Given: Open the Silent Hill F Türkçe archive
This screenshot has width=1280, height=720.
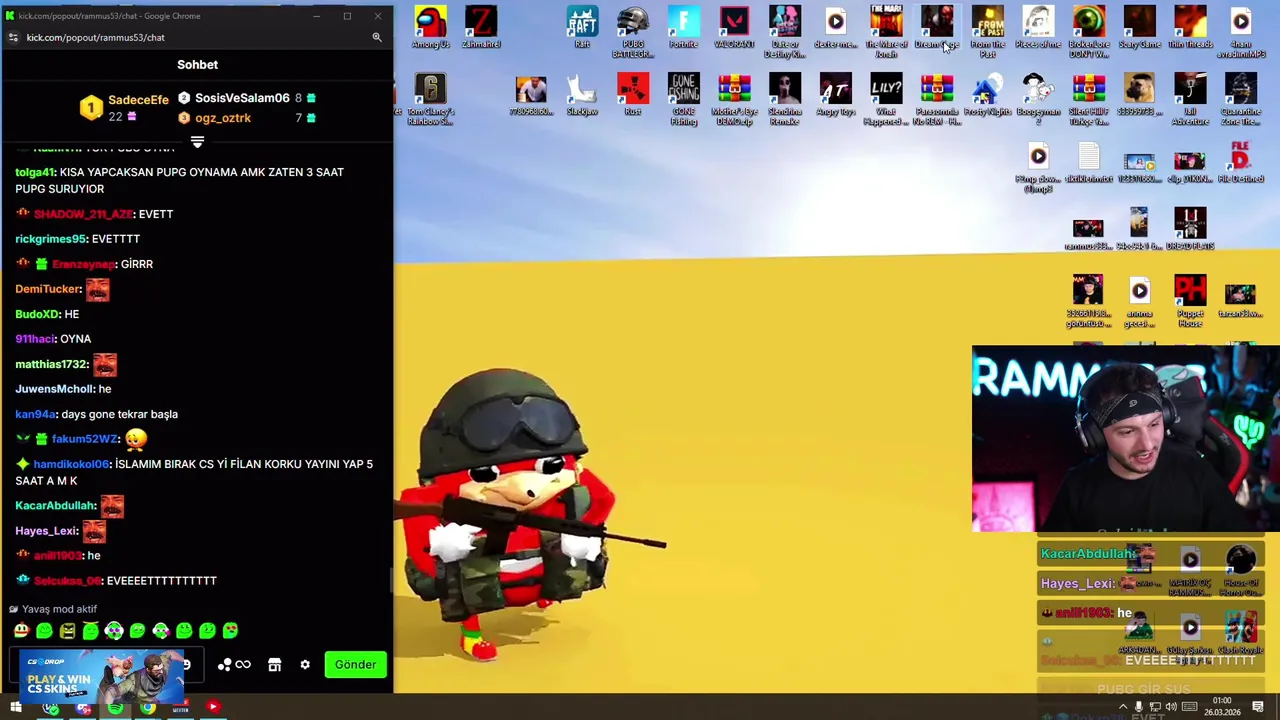Looking at the screenshot, I should 1089,99.
